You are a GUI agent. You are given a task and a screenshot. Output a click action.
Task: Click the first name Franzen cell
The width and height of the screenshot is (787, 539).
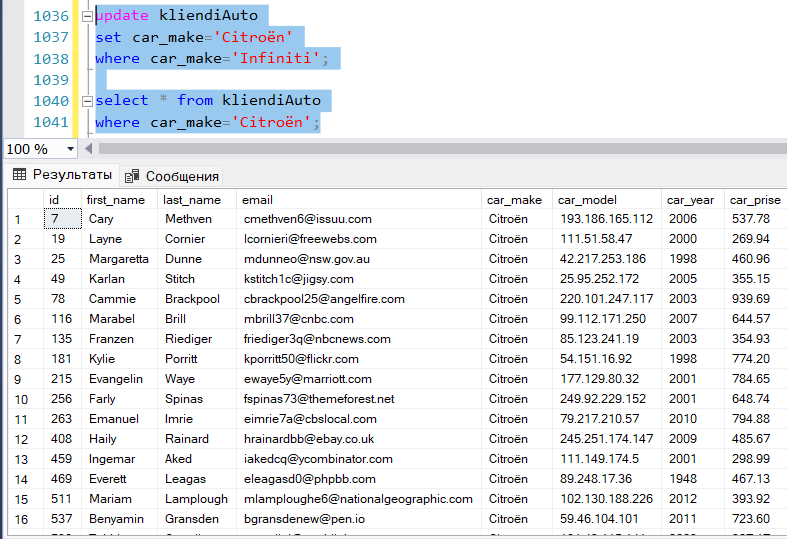pos(119,339)
